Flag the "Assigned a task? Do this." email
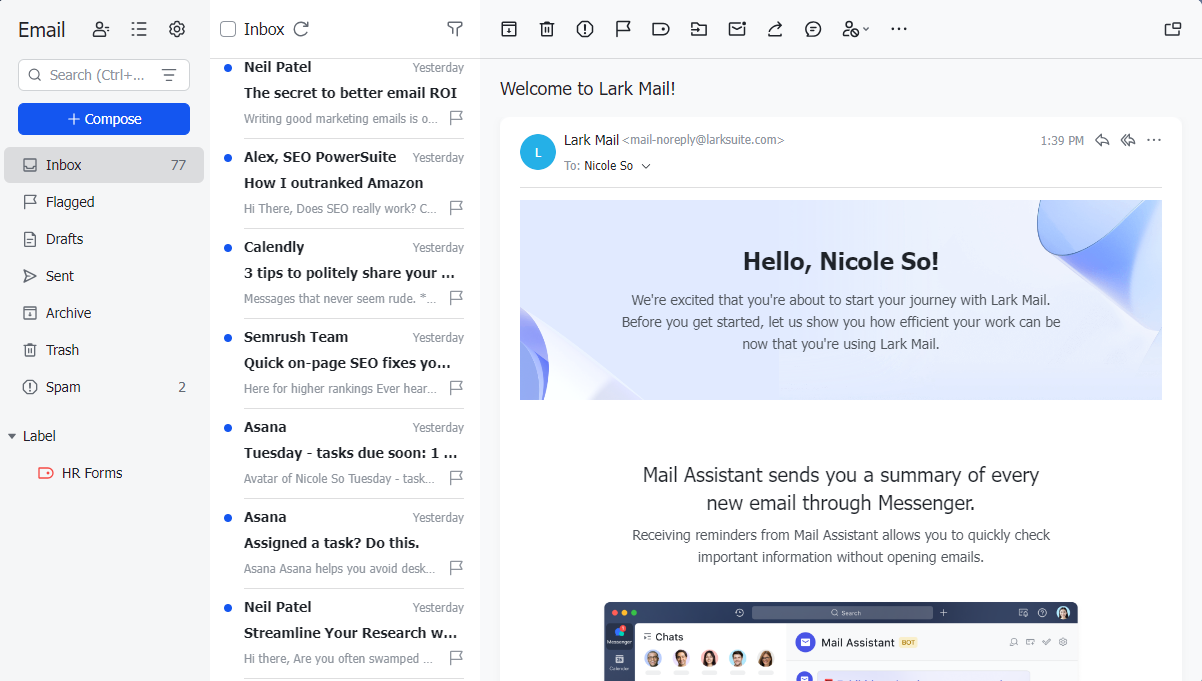 click(x=456, y=568)
